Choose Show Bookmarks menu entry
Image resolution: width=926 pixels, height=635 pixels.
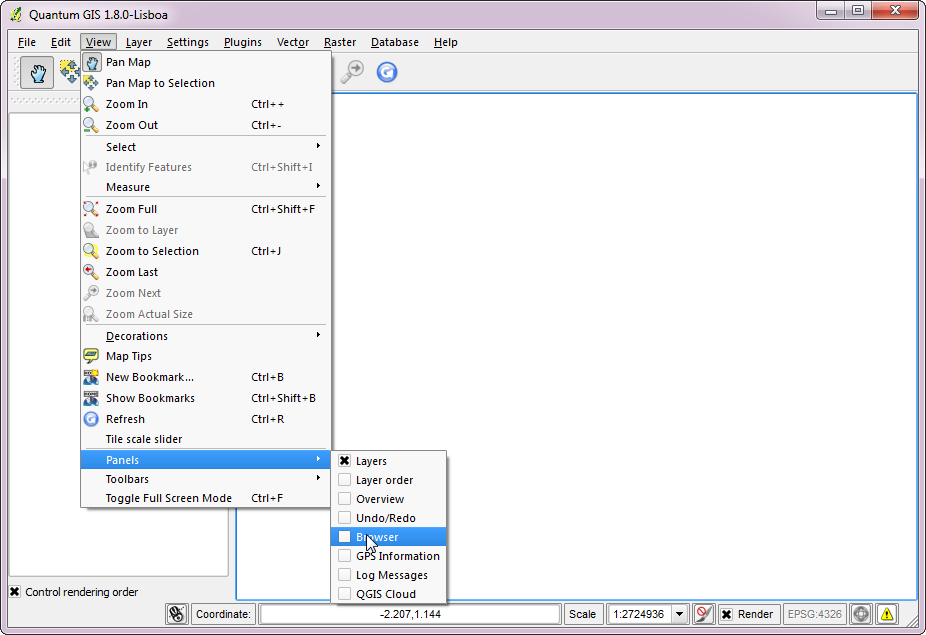(205, 398)
